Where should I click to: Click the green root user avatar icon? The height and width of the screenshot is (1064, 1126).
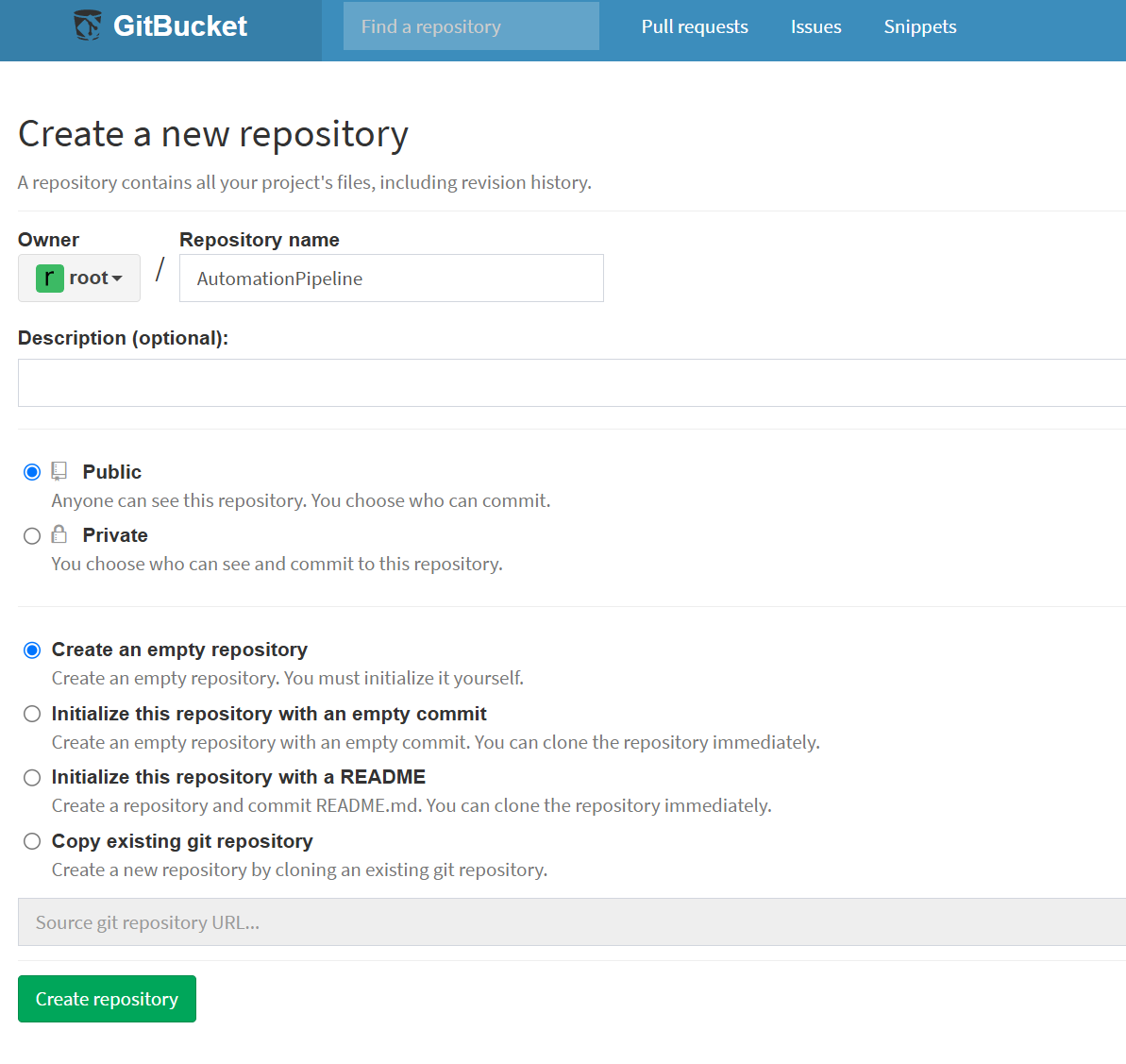49,278
